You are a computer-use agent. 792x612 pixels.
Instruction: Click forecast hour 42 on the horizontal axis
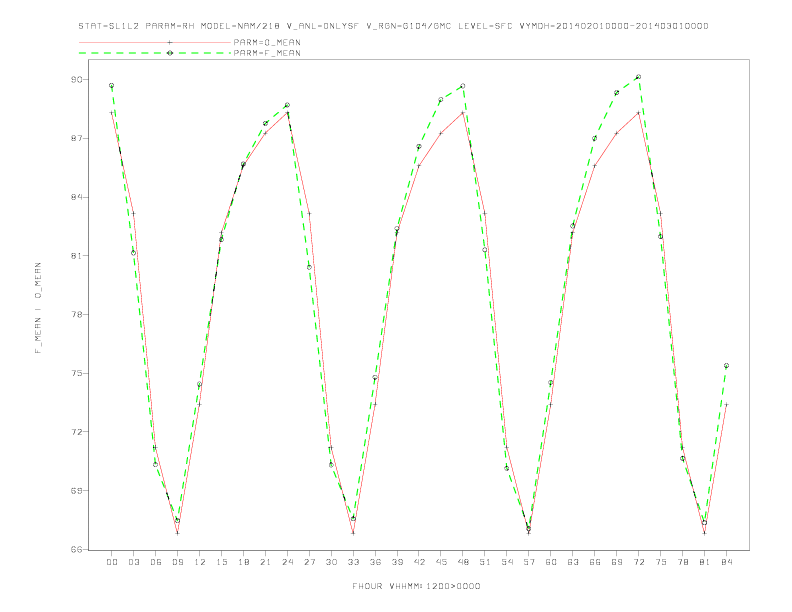(x=419, y=562)
